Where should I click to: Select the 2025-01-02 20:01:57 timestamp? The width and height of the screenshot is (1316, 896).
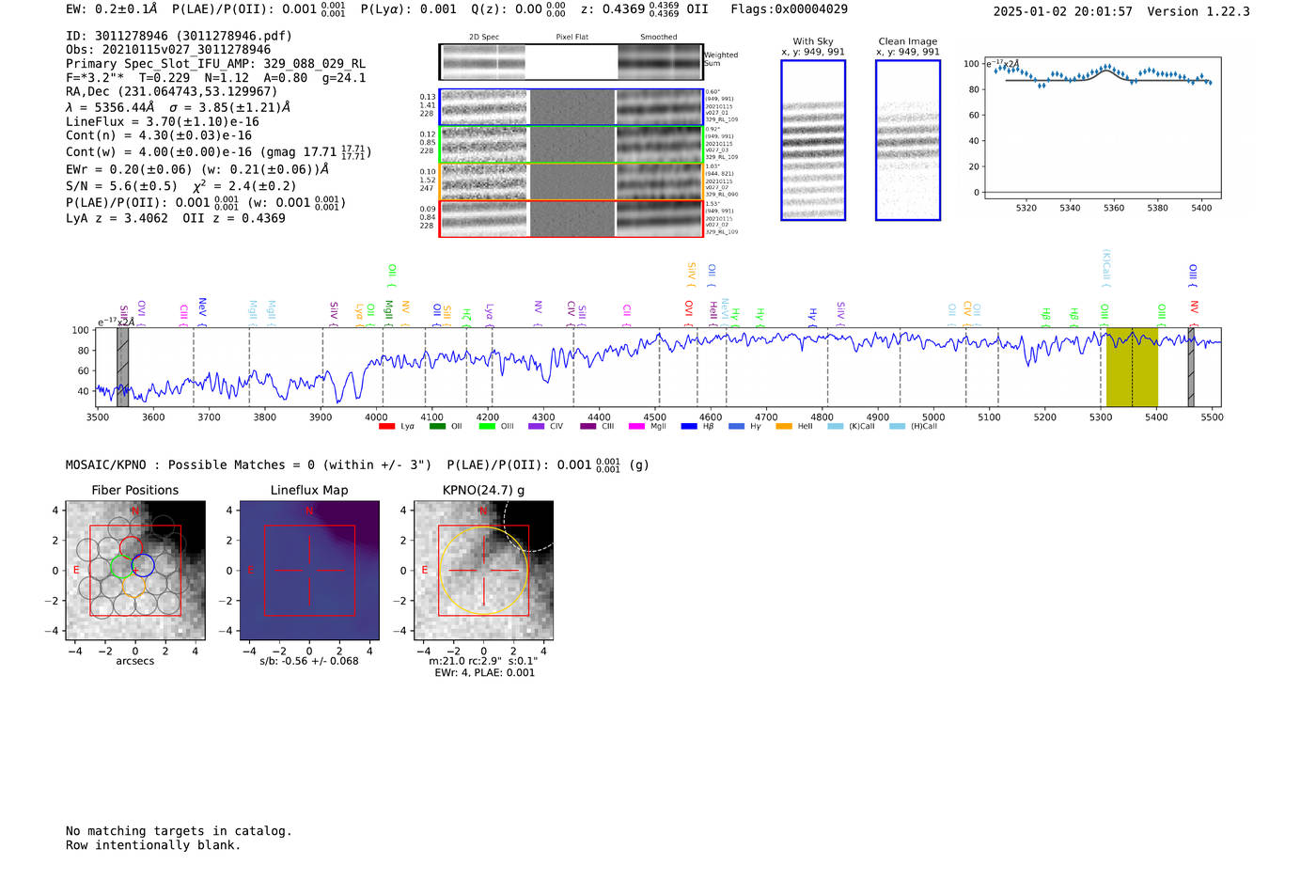1062,11
